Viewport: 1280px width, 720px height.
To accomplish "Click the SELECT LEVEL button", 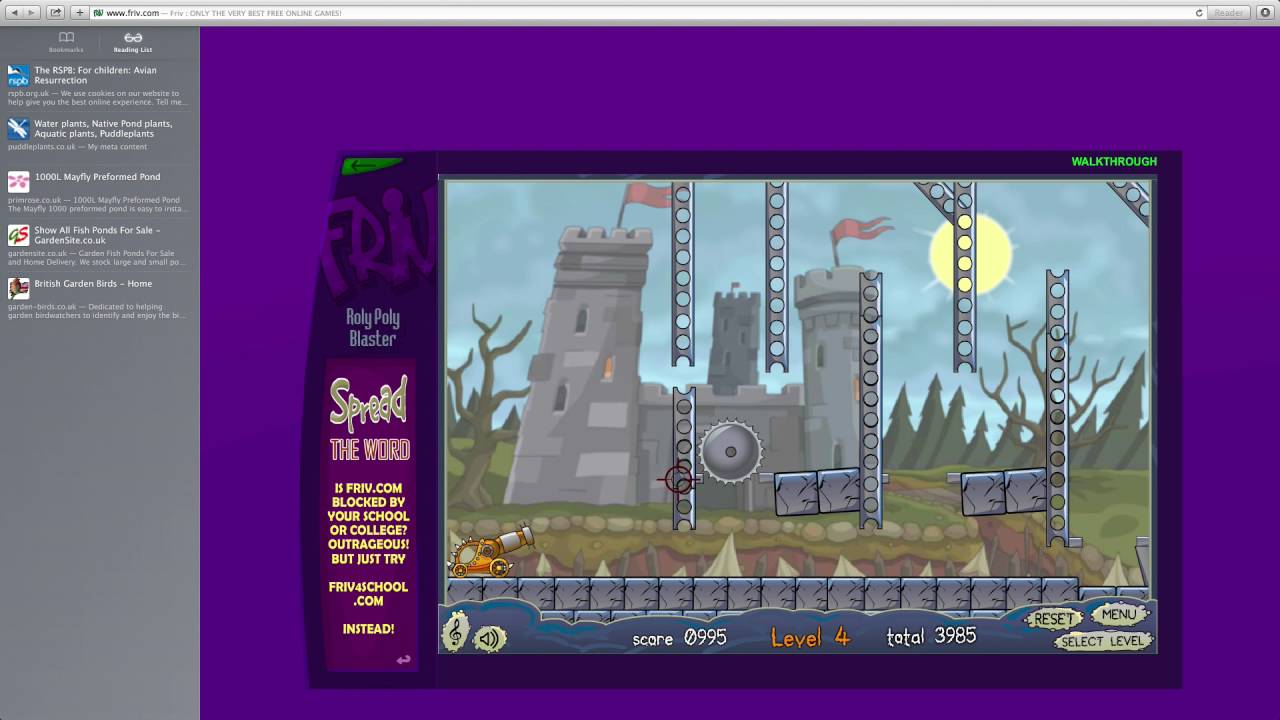I will pyautogui.click(x=1102, y=641).
